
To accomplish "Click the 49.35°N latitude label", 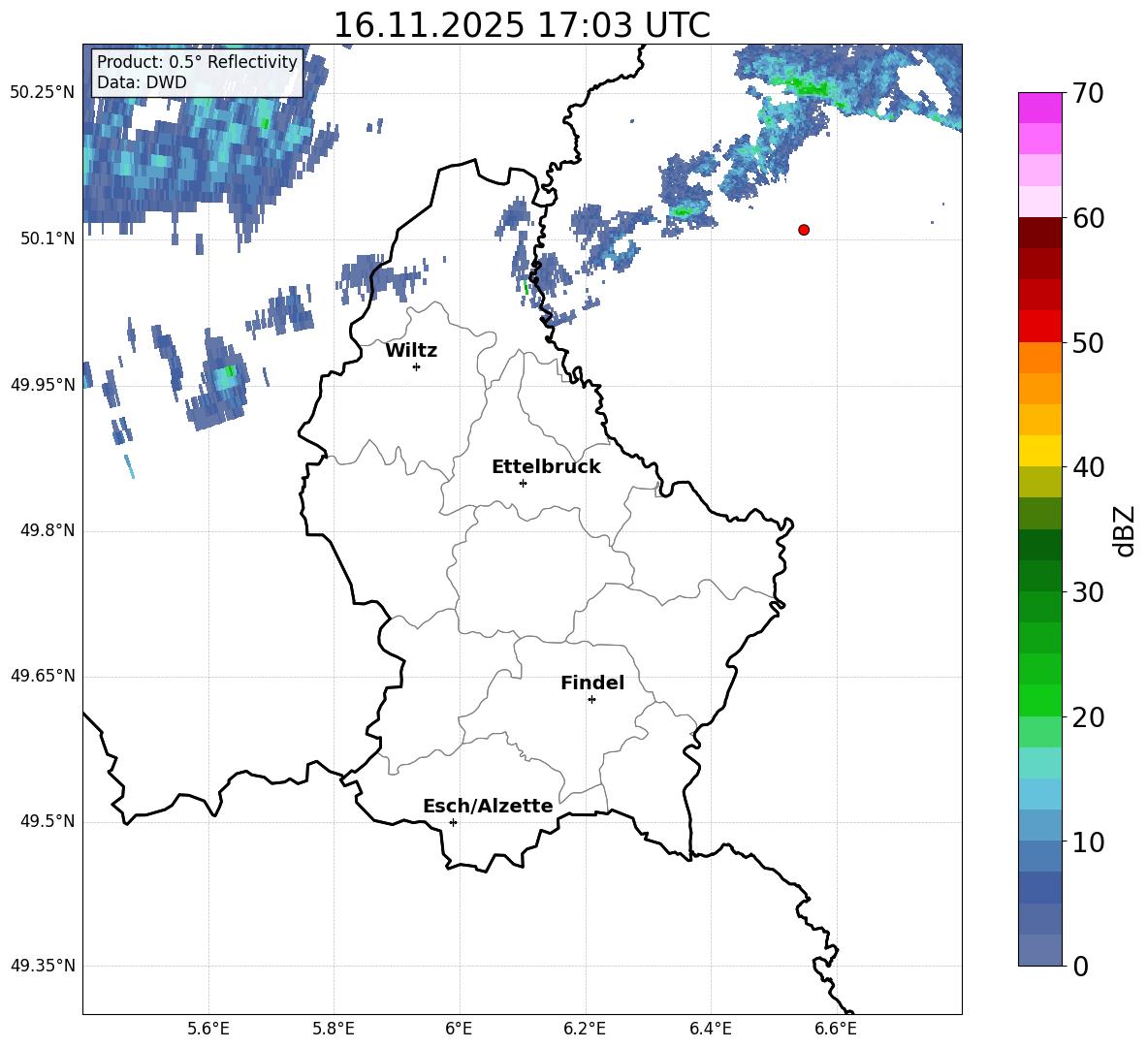I will tap(42, 966).
